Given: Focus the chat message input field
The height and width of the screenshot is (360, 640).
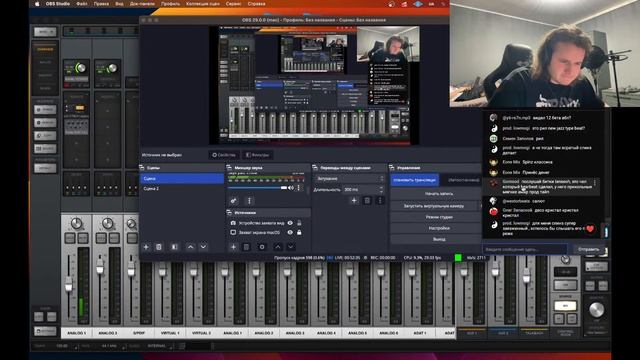Looking at the screenshot, I should click(524, 249).
